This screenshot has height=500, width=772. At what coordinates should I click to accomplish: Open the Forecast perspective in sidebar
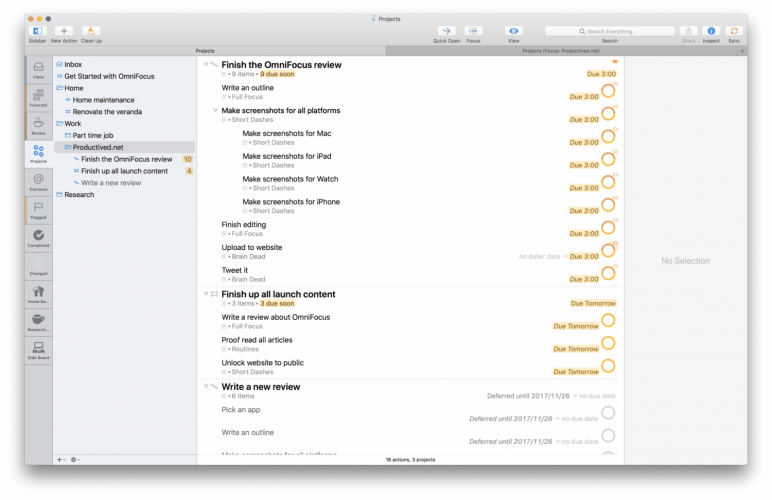(38, 99)
